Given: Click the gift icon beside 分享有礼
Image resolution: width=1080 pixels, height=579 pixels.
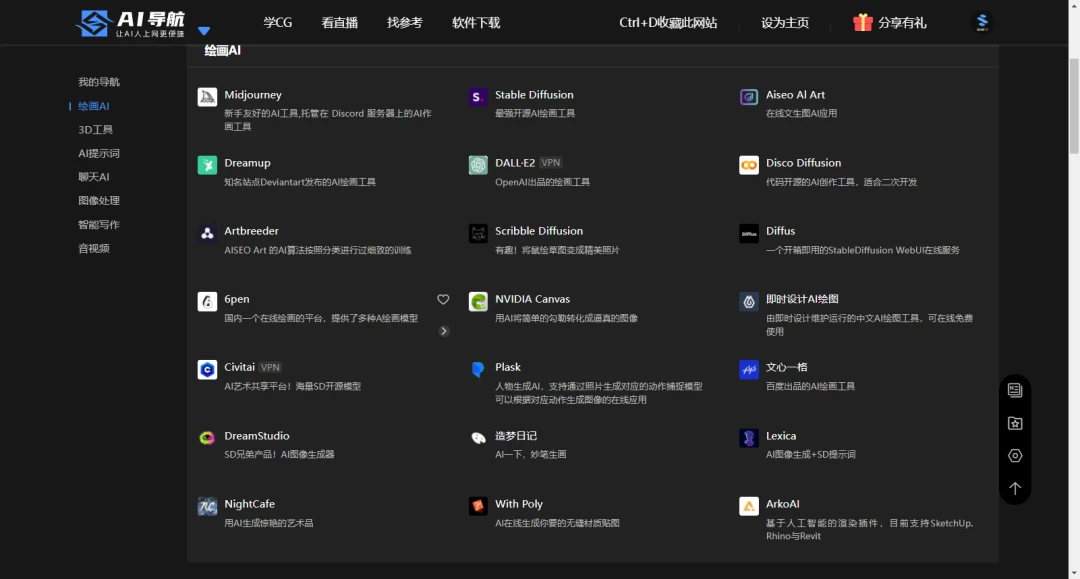Looking at the screenshot, I should [862, 22].
